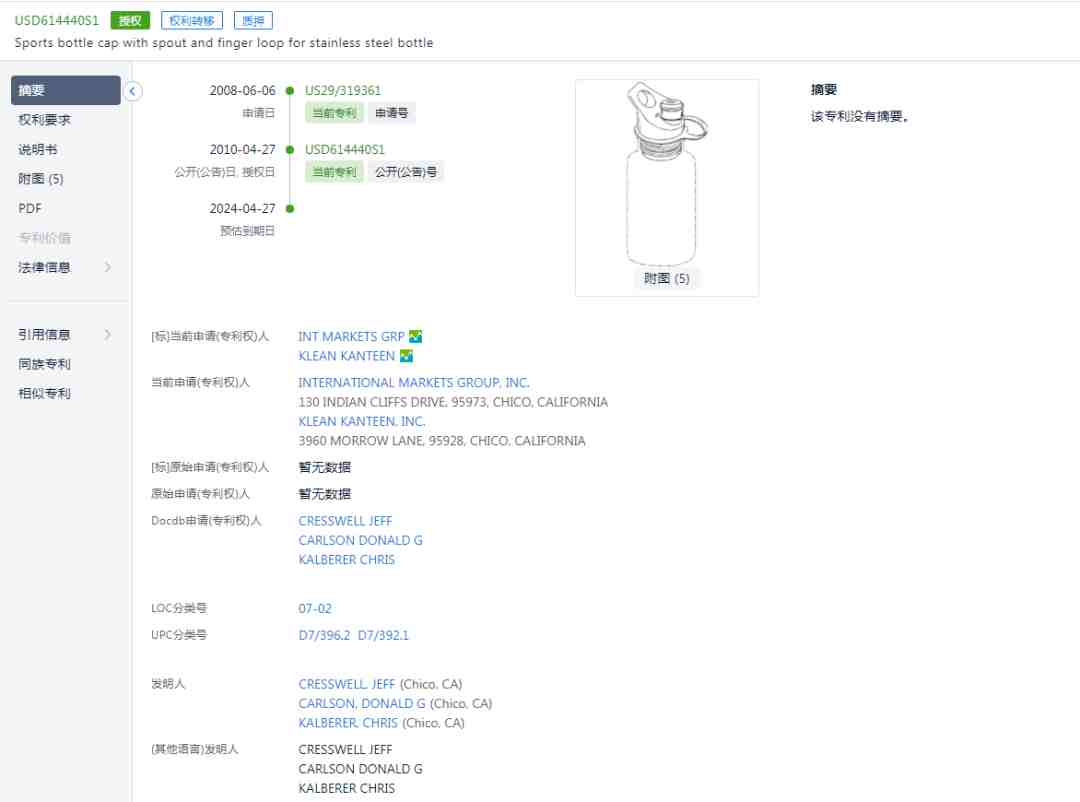The height and width of the screenshot is (802, 1080).
Task: Open the standardized KLEAN KANTEEN assignee link
Action: coord(346,356)
